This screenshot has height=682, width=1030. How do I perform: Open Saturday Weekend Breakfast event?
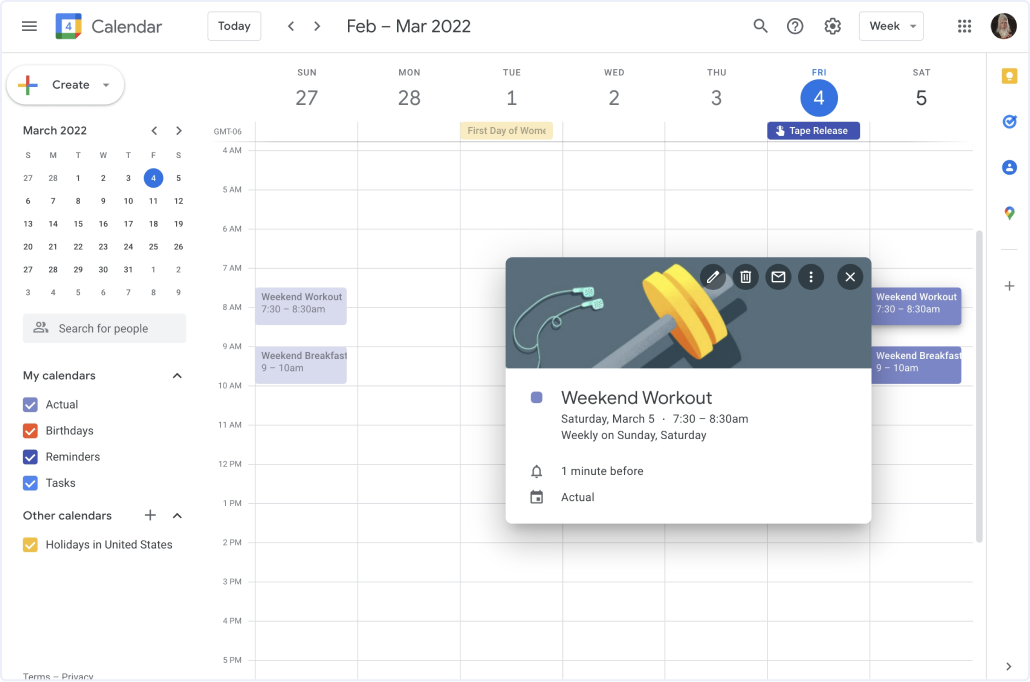click(x=916, y=365)
